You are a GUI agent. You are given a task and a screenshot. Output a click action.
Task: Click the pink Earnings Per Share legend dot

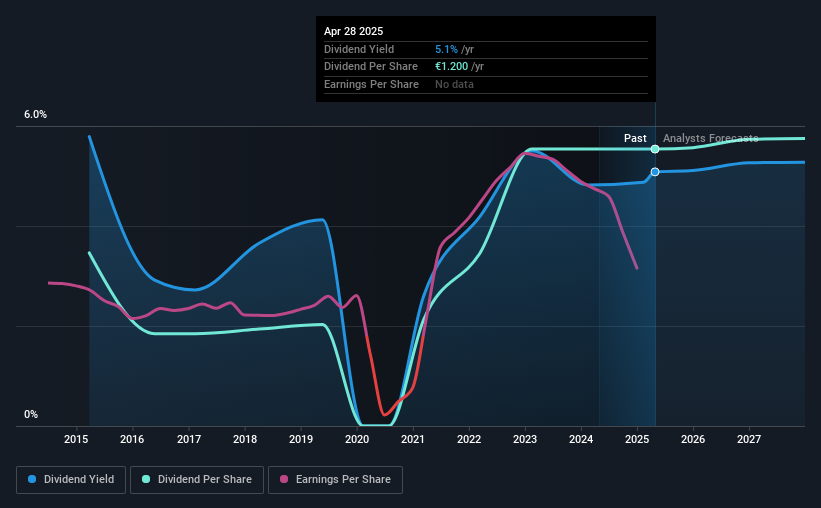(x=284, y=479)
